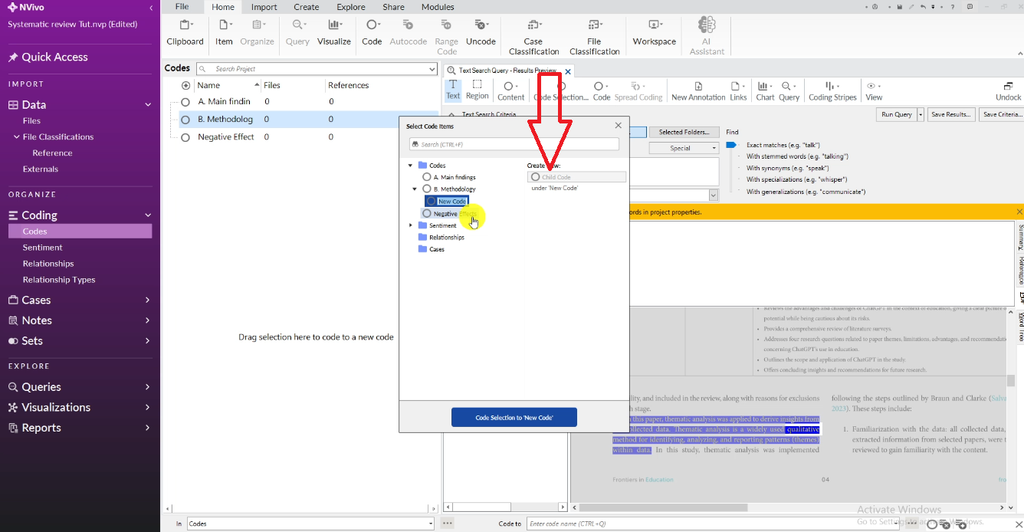This screenshot has width=1024, height=532.
Task: Switch to the Create ribbon tab
Action: tap(306, 7)
